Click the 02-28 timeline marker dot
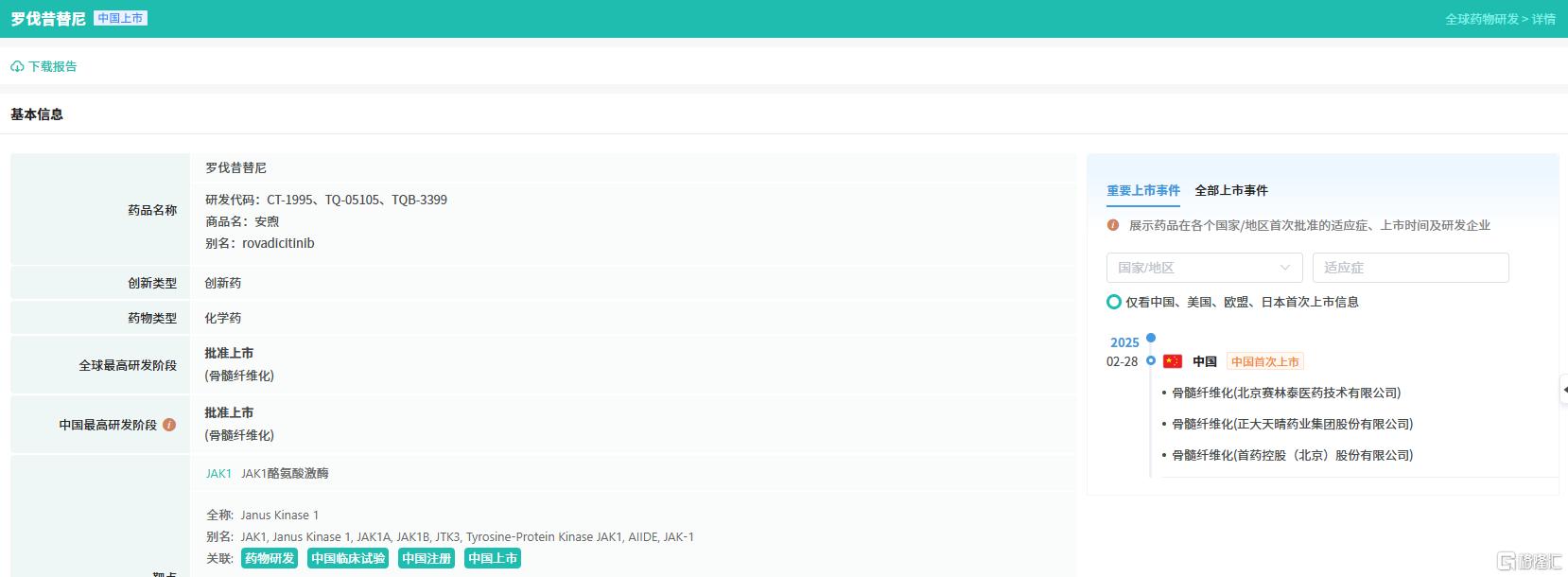Screen dimensions: 1568x577 [1151, 360]
